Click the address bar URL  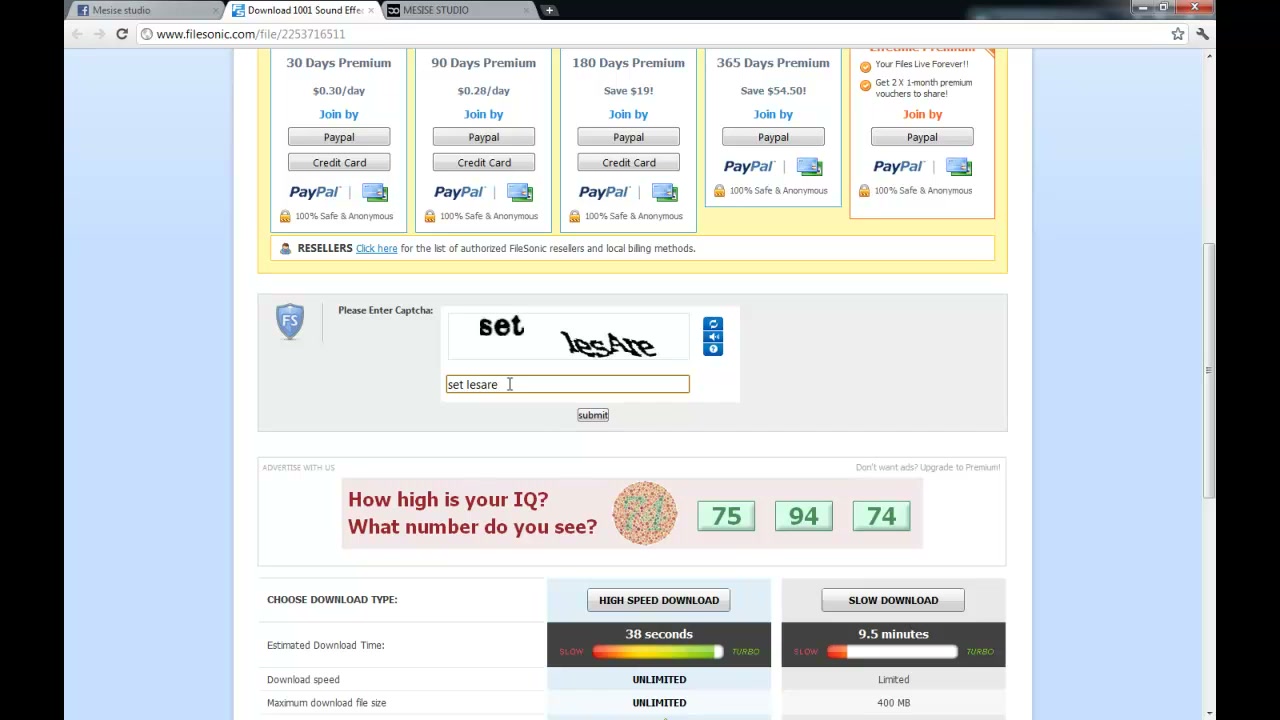click(250, 34)
